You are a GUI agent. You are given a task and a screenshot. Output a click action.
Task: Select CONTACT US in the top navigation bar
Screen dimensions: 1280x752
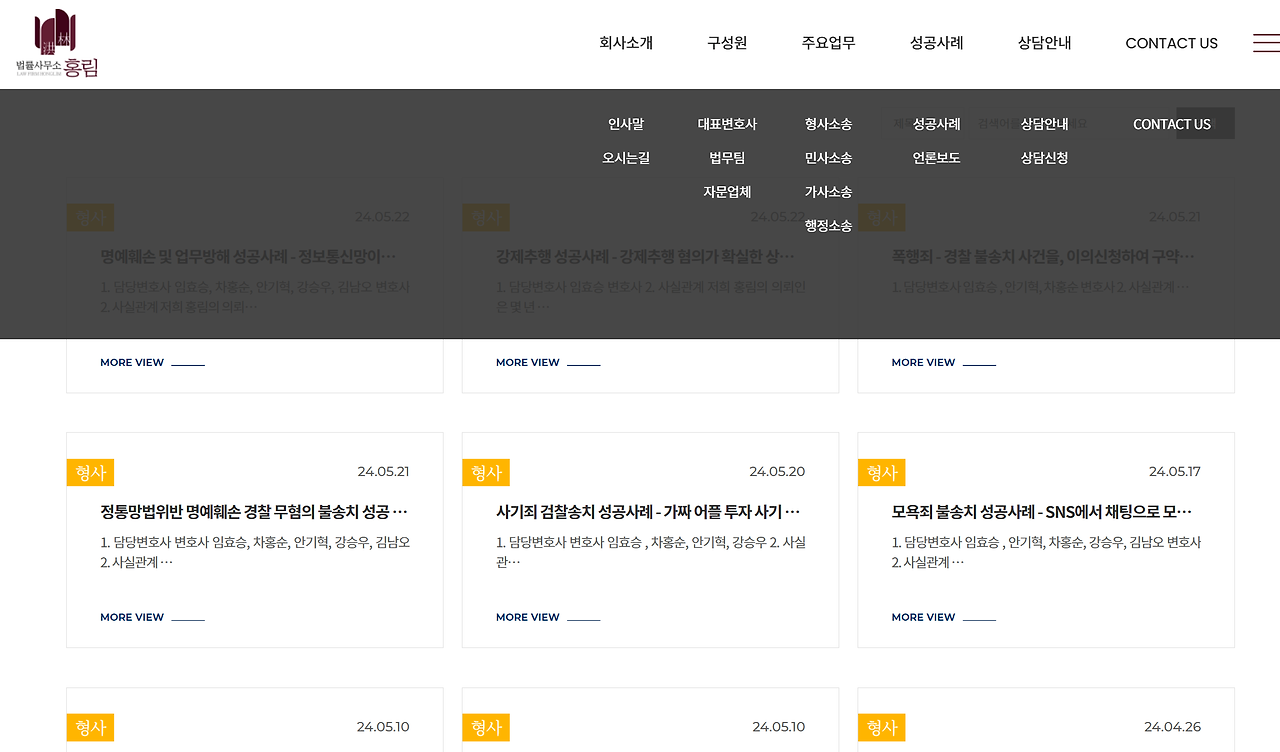pyautogui.click(x=1171, y=43)
